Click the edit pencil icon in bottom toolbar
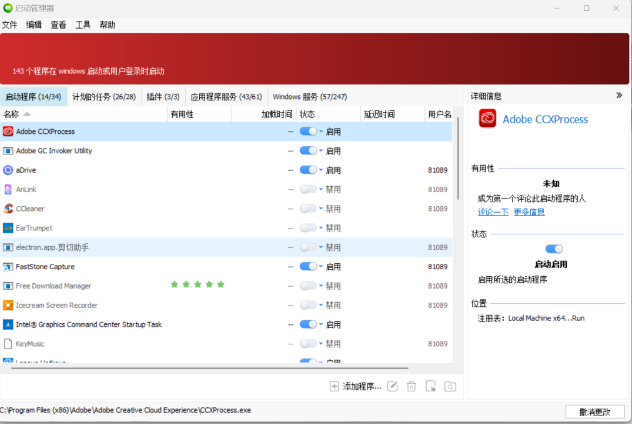 (393, 386)
